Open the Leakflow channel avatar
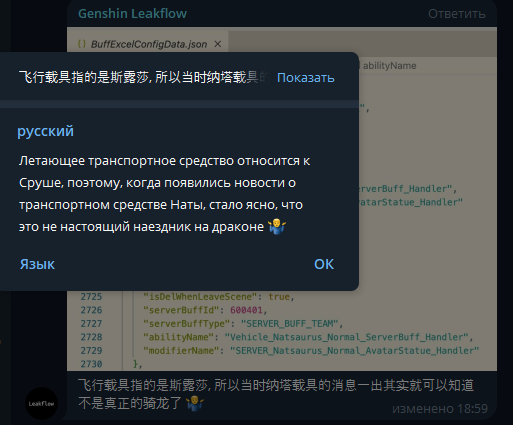Screen dimensions: 513x425 [42, 403]
